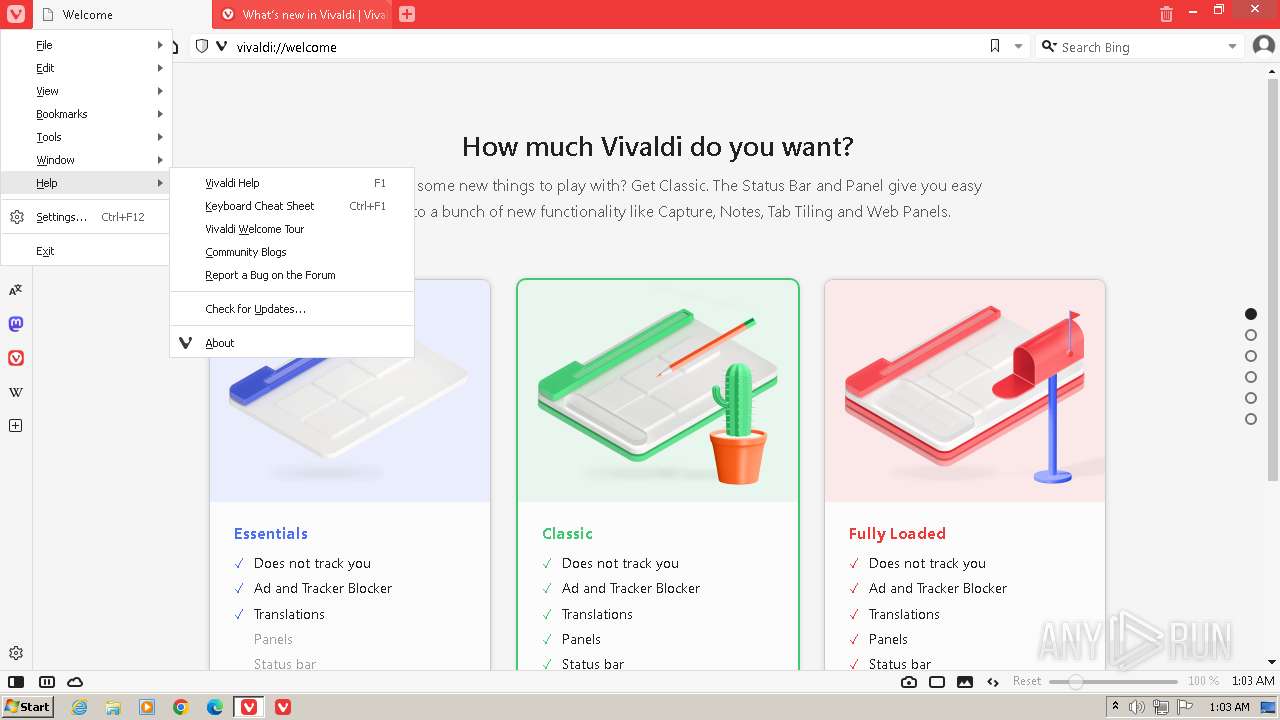Click the Bing search magnifier icon
Screen dimensions: 1280x720
click(x=1049, y=46)
